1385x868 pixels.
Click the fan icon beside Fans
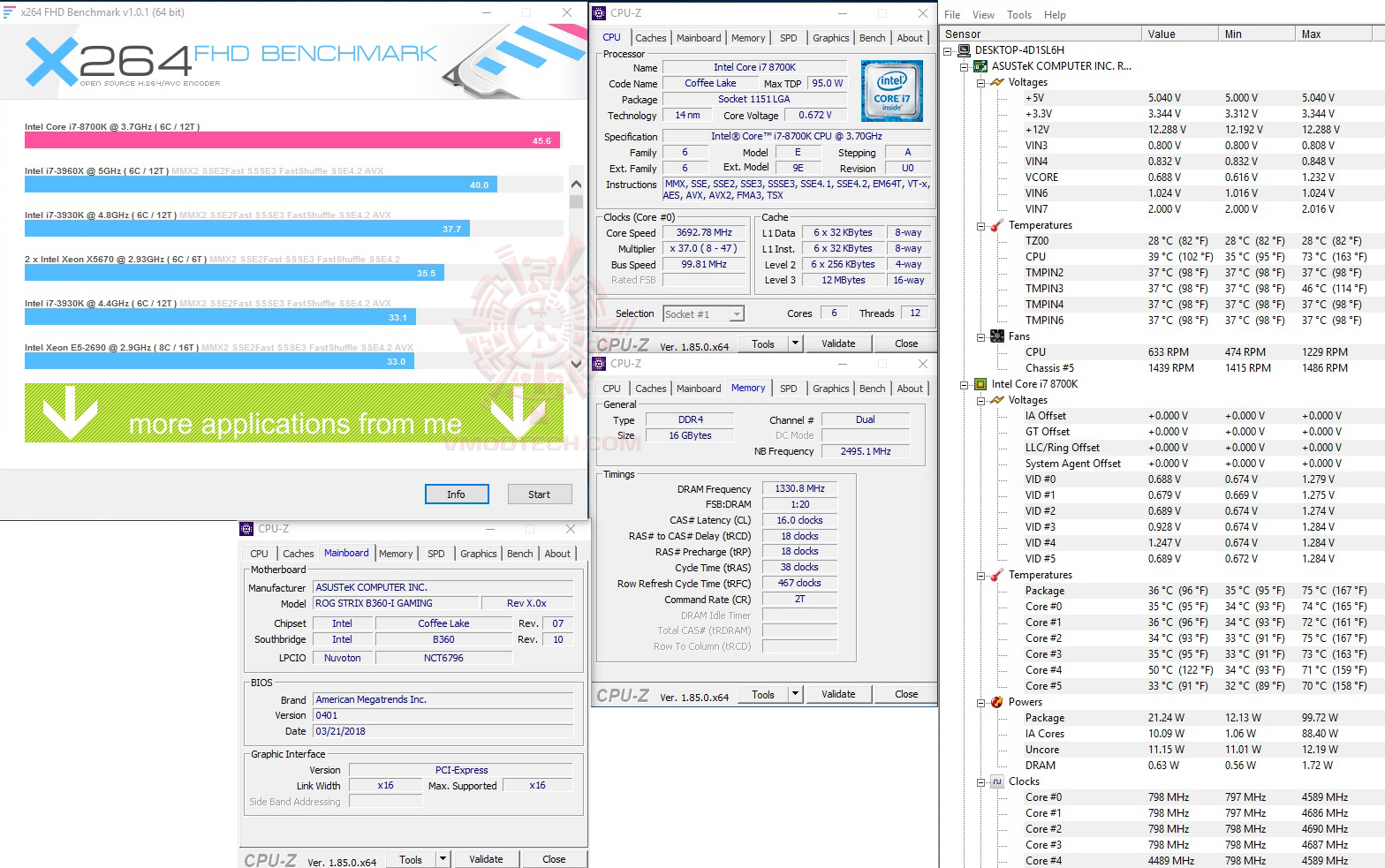coord(997,336)
